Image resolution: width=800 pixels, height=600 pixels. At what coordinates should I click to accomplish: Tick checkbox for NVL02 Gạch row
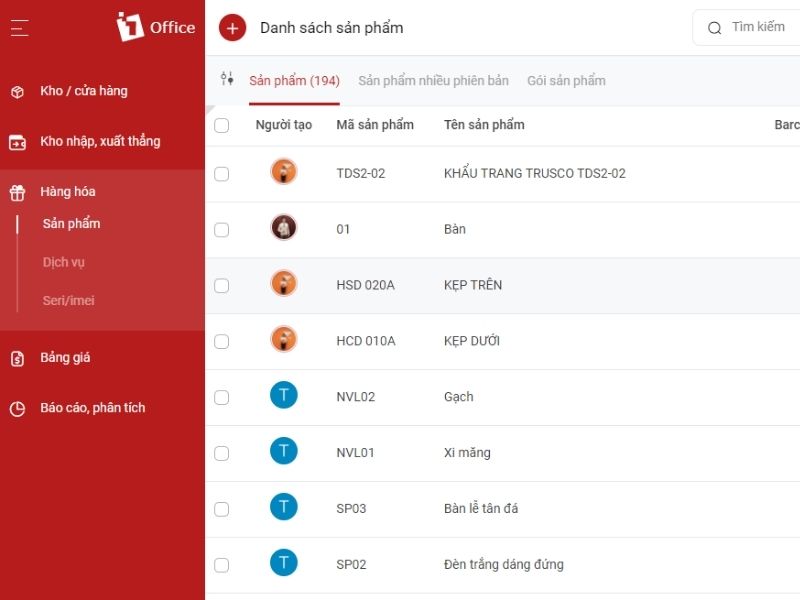[x=221, y=397]
